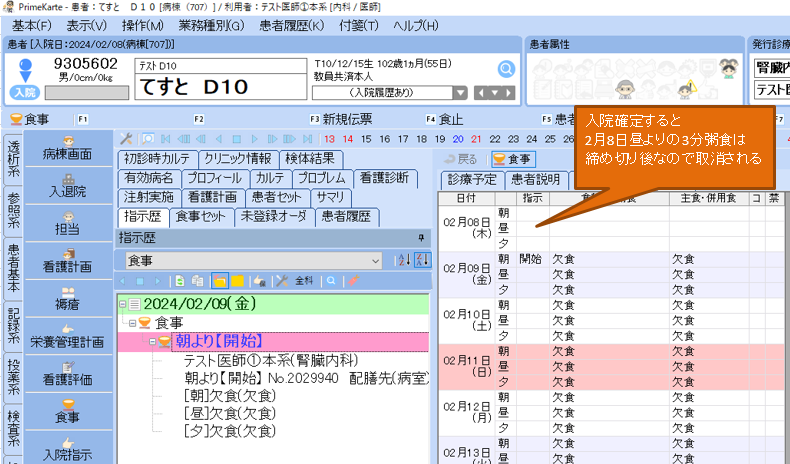Click the copy documents icon in 指示歴 toolbar
790x464 pixels.
197,281
